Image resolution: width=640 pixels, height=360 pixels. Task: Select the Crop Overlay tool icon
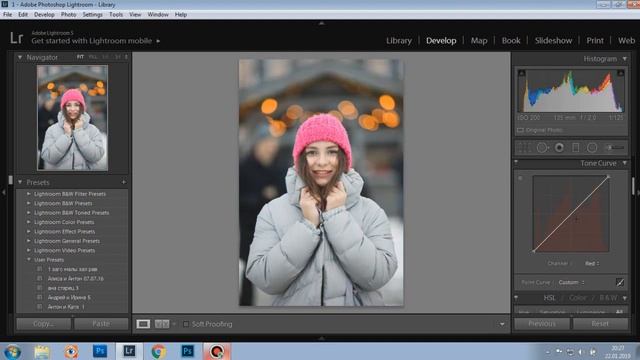pos(524,147)
